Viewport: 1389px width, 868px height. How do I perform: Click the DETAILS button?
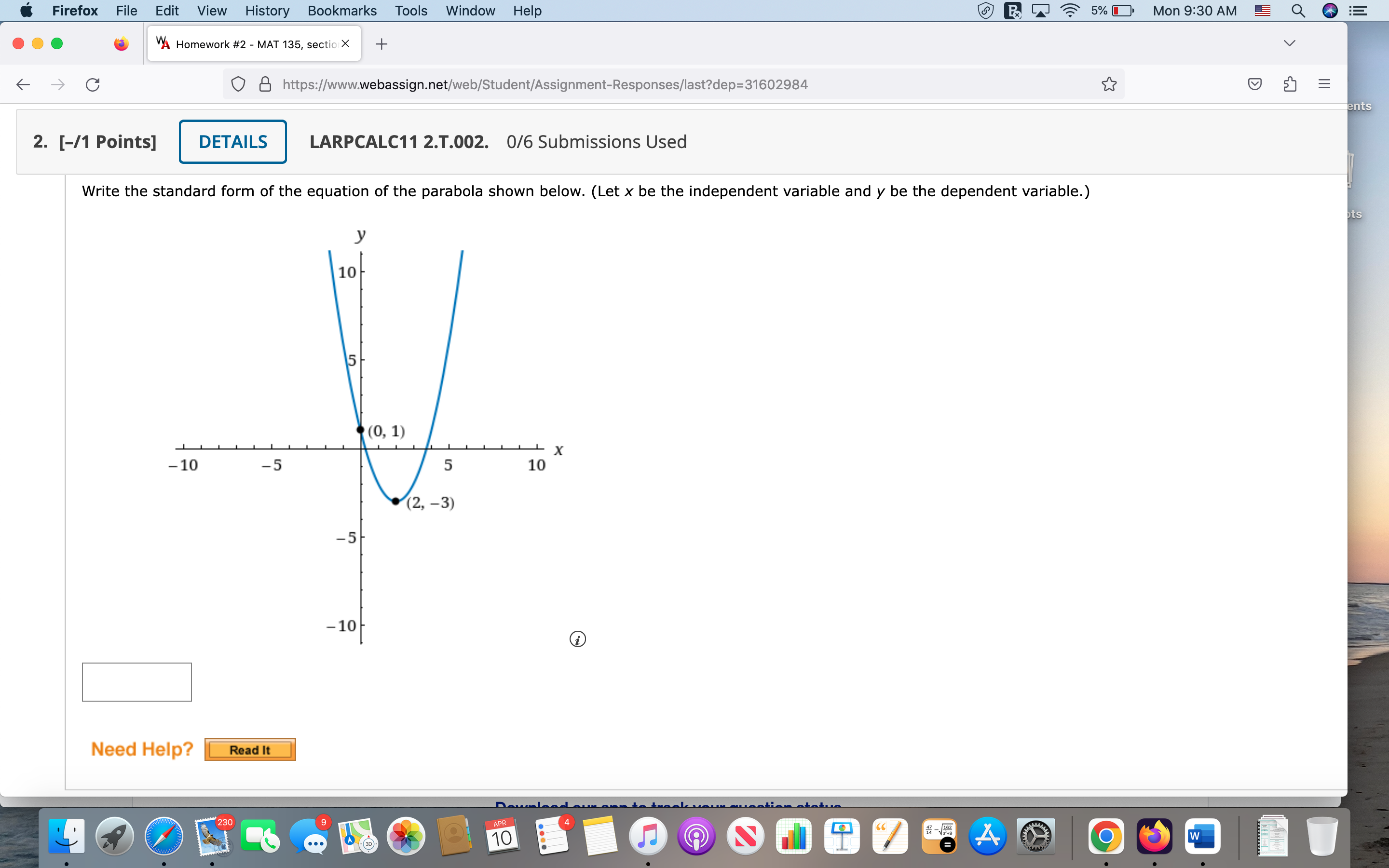coord(232,142)
